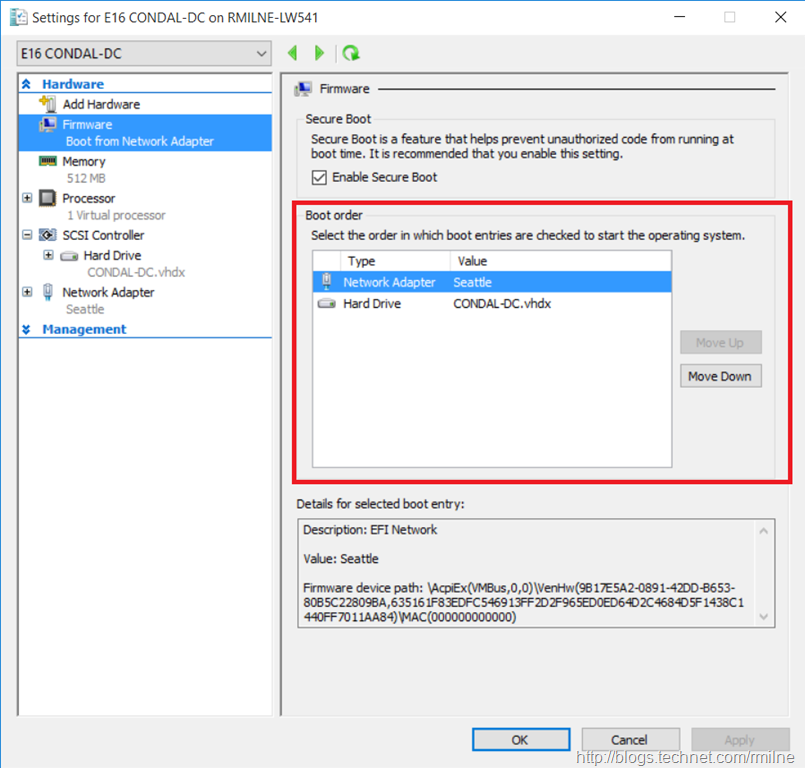805x768 pixels.
Task: Toggle the Enable Secure Boot checkbox
Action: [x=319, y=177]
